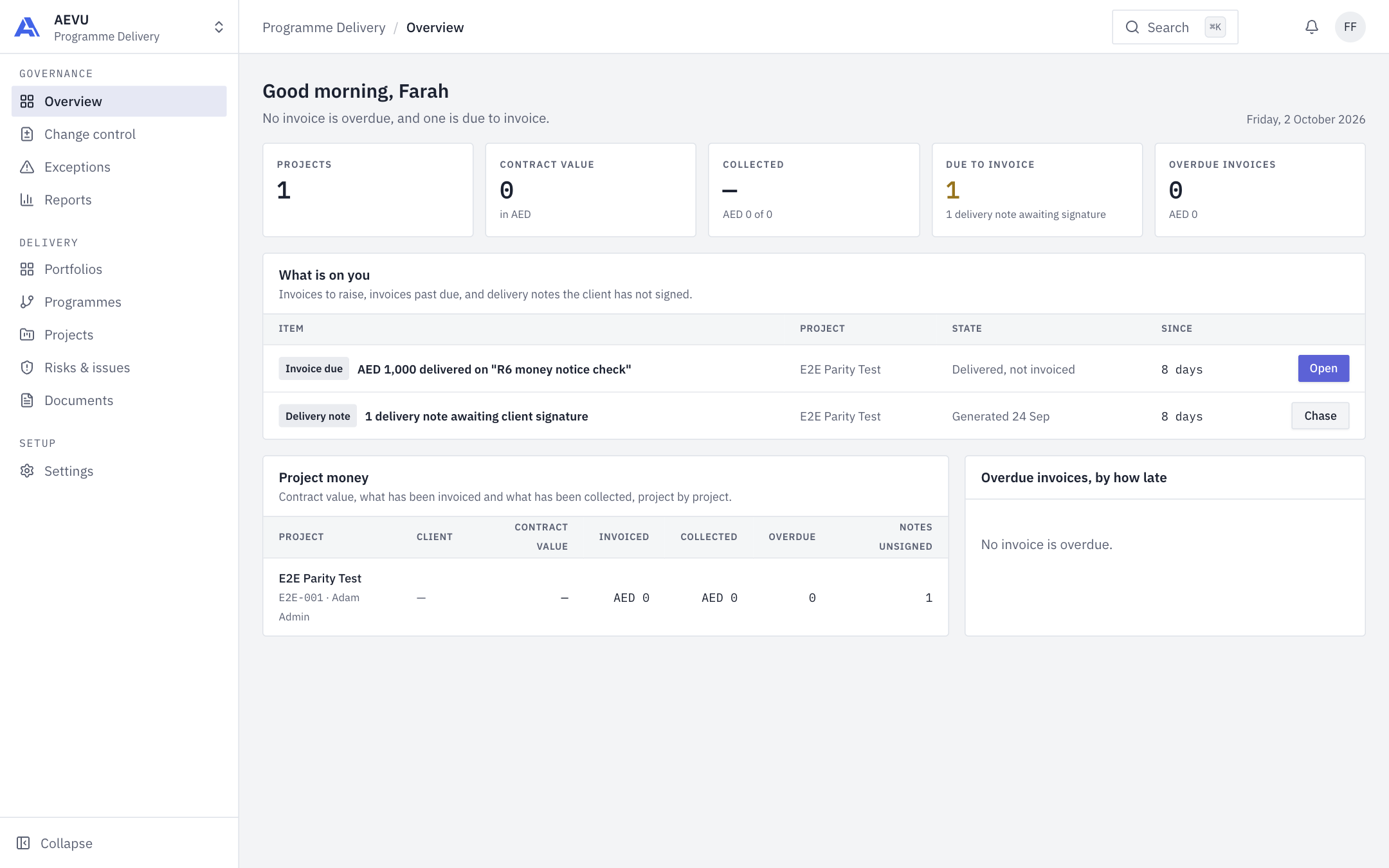The width and height of the screenshot is (1389, 868).
Task: Click the Programmes branch icon
Action: click(x=27, y=302)
